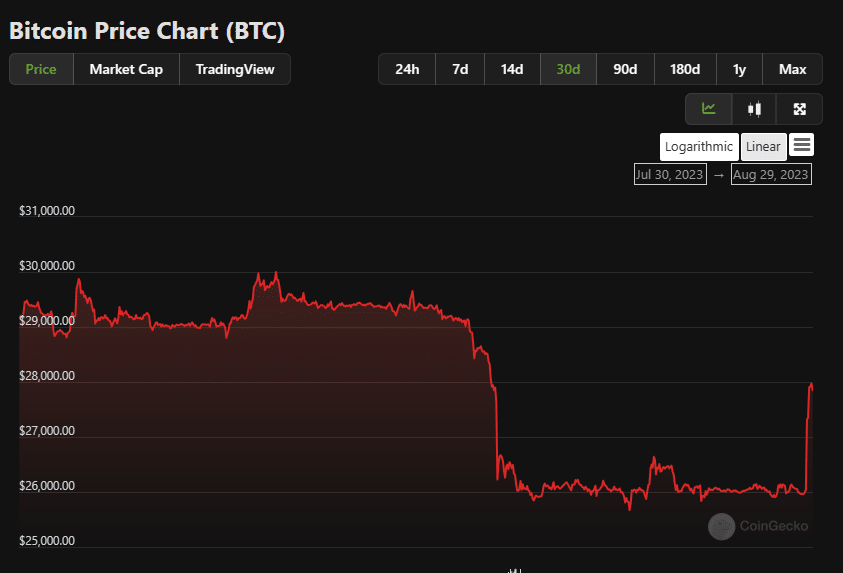
Task: Choose the 30d time range
Action: tap(568, 69)
